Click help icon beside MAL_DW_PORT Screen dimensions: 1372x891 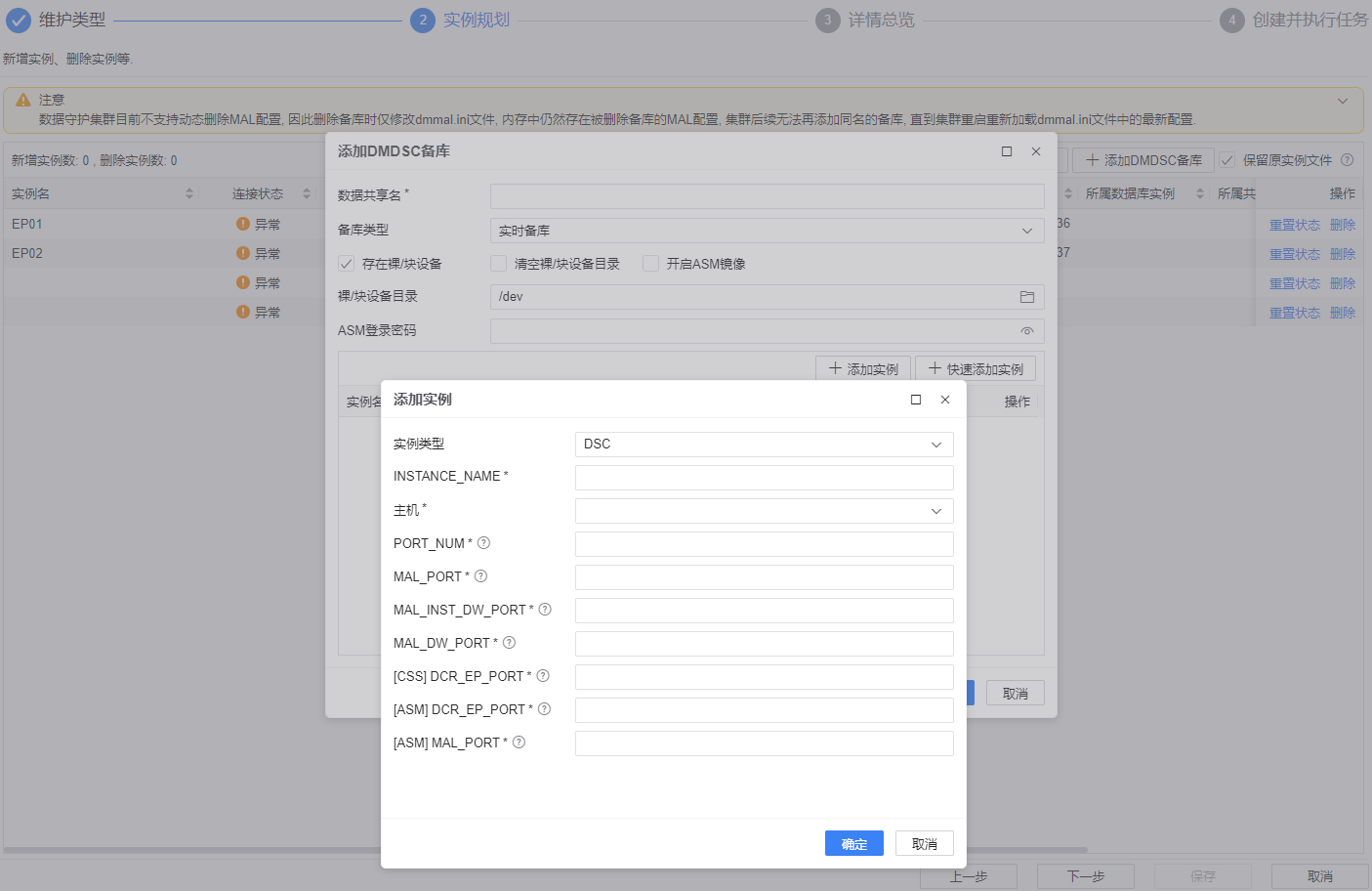(509, 643)
